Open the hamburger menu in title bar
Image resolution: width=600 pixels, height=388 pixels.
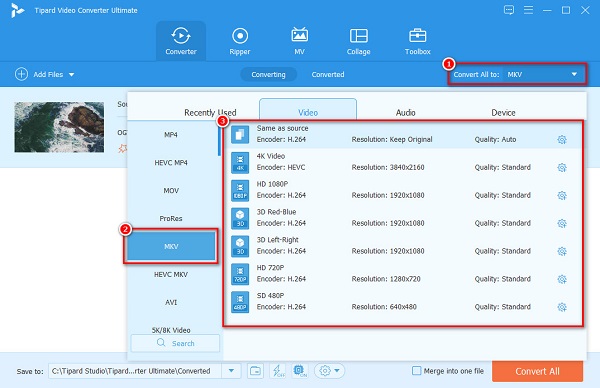coord(528,10)
